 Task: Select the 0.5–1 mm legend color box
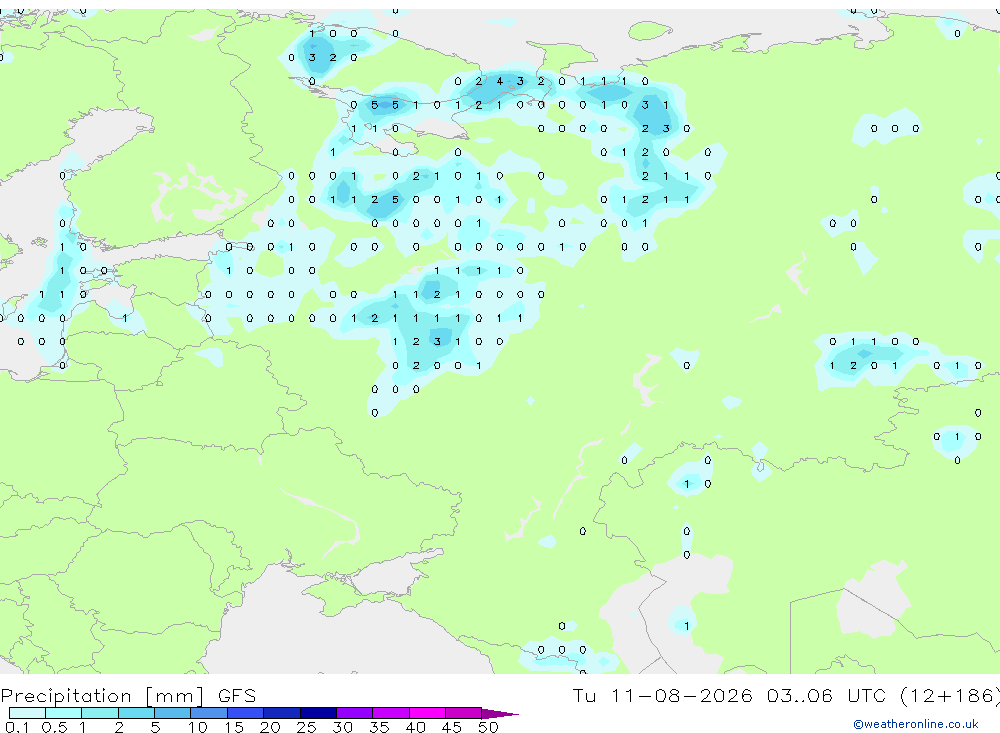(64, 713)
